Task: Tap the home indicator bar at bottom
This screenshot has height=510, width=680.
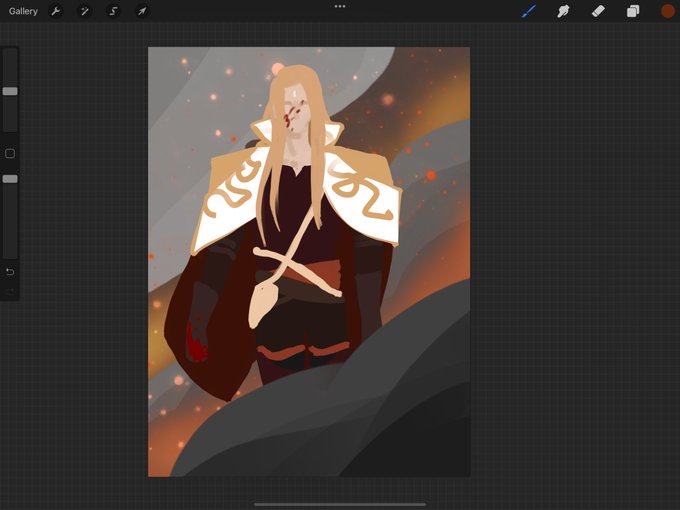Action: 340,504
